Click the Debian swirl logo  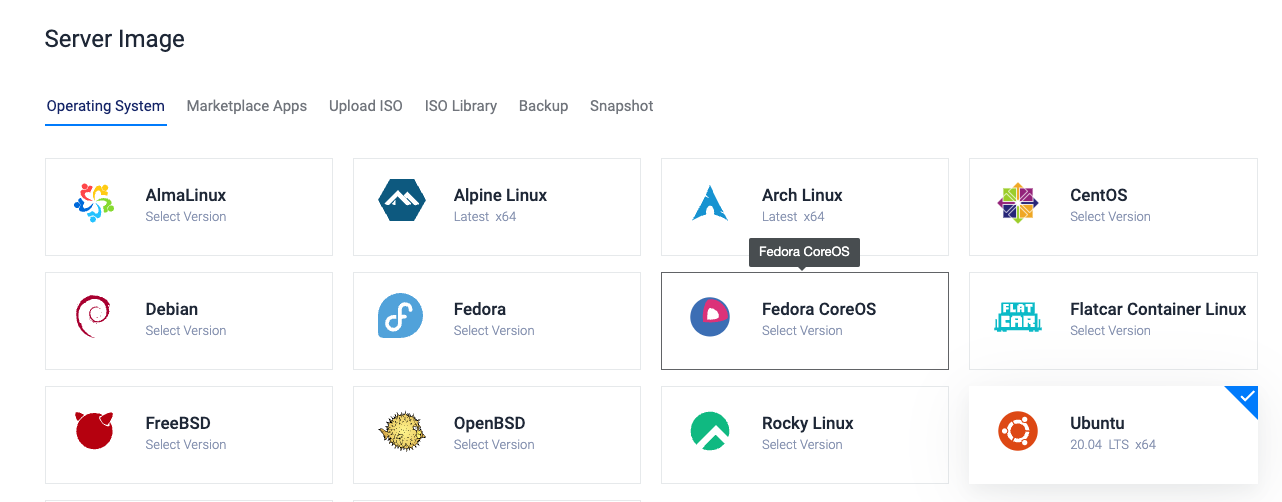click(x=94, y=317)
